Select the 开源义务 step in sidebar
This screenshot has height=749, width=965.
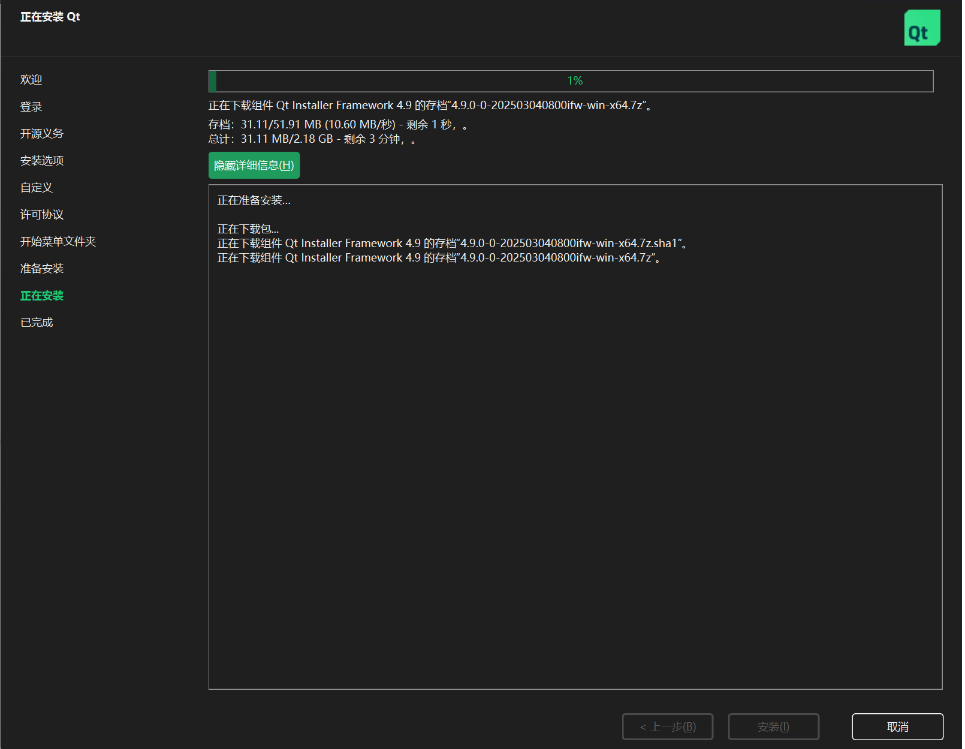point(42,134)
